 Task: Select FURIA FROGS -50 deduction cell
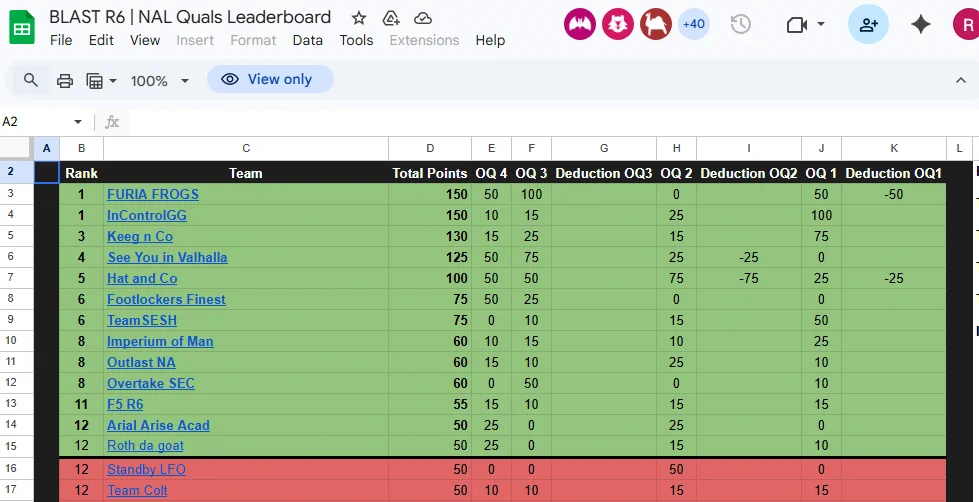click(894, 194)
